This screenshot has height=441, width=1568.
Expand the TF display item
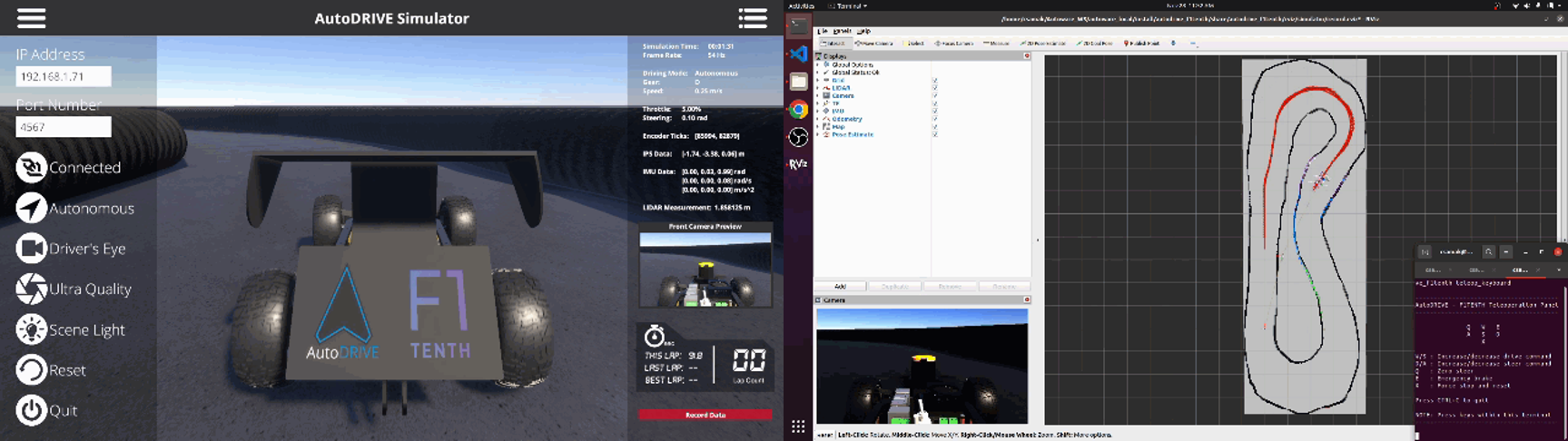point(817,103)
